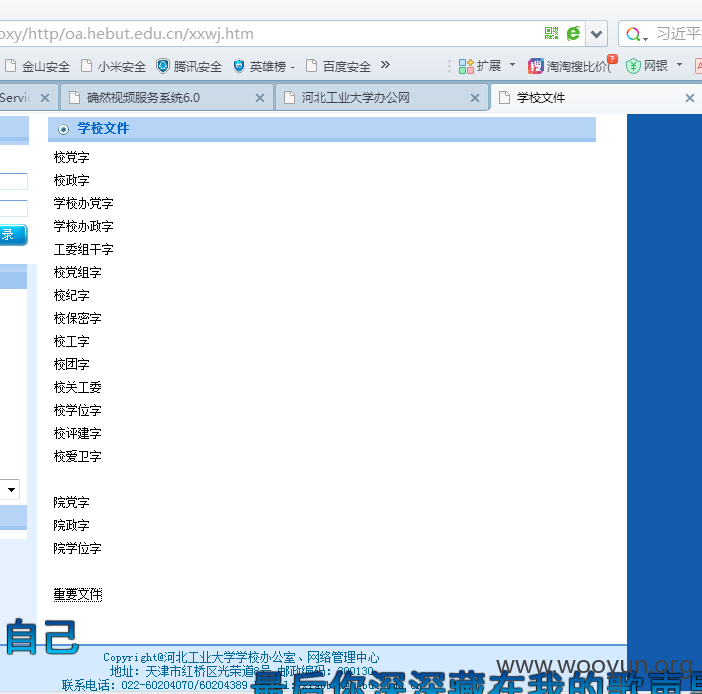Click the 网银 shield icon
This screenshot has height=694, width=702.
coord(633,66)
